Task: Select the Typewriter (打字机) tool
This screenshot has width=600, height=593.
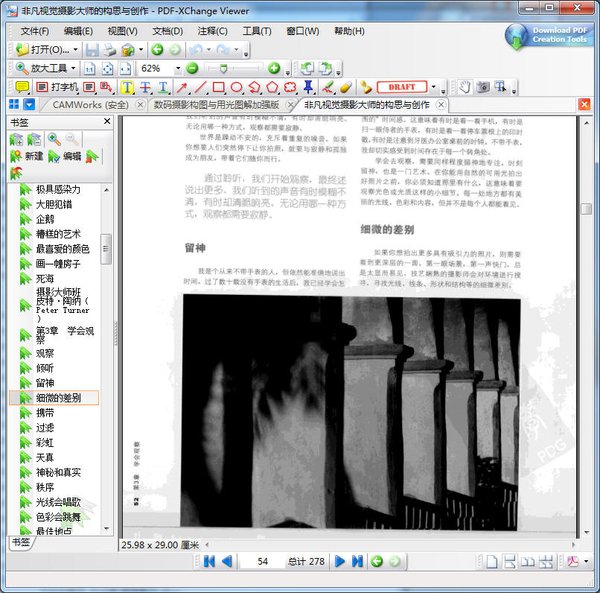Action: pyautogui.click(x=56, y=87)
